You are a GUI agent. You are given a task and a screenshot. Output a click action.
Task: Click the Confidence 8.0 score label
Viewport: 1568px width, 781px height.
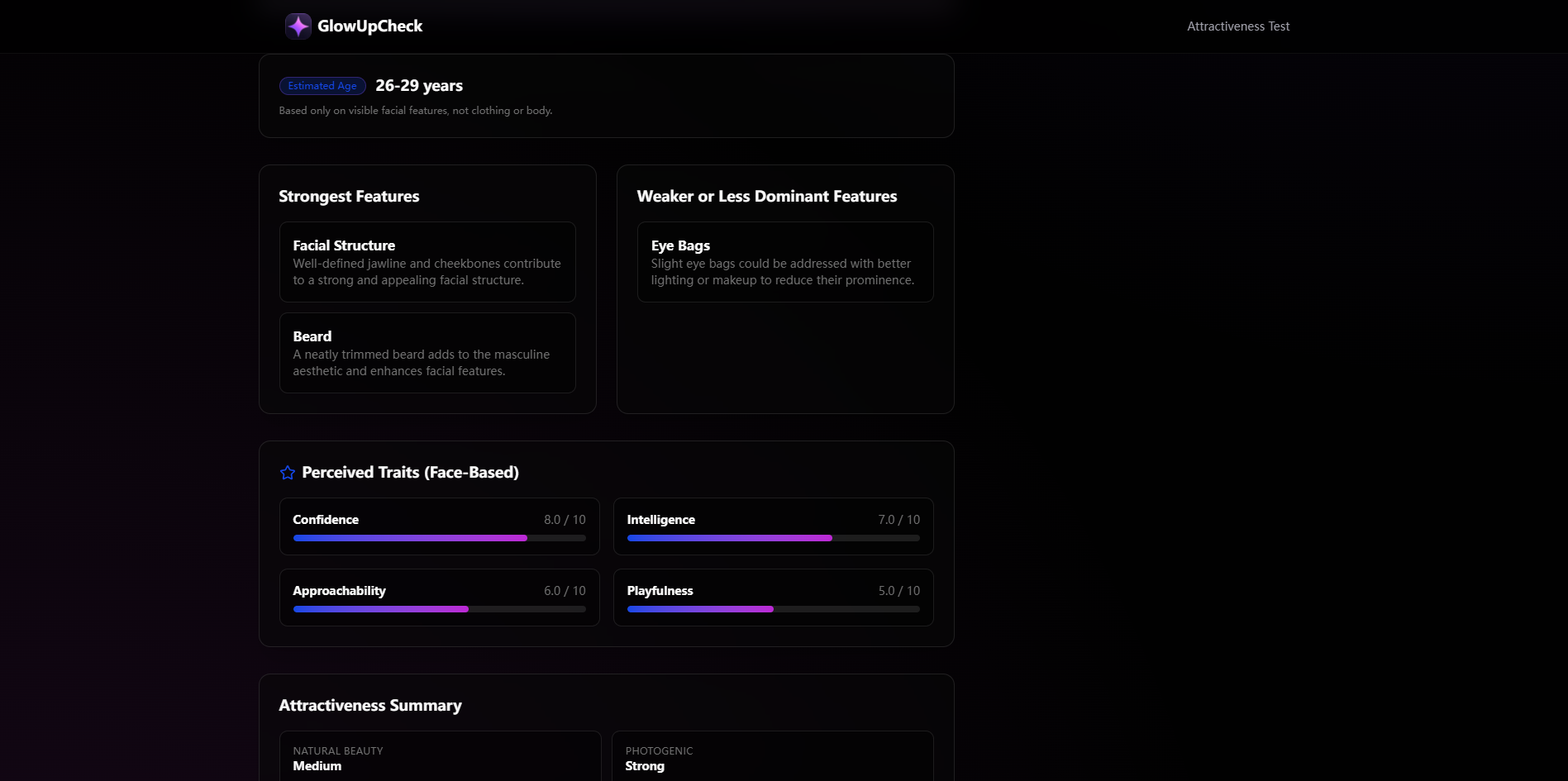point(564,519)
